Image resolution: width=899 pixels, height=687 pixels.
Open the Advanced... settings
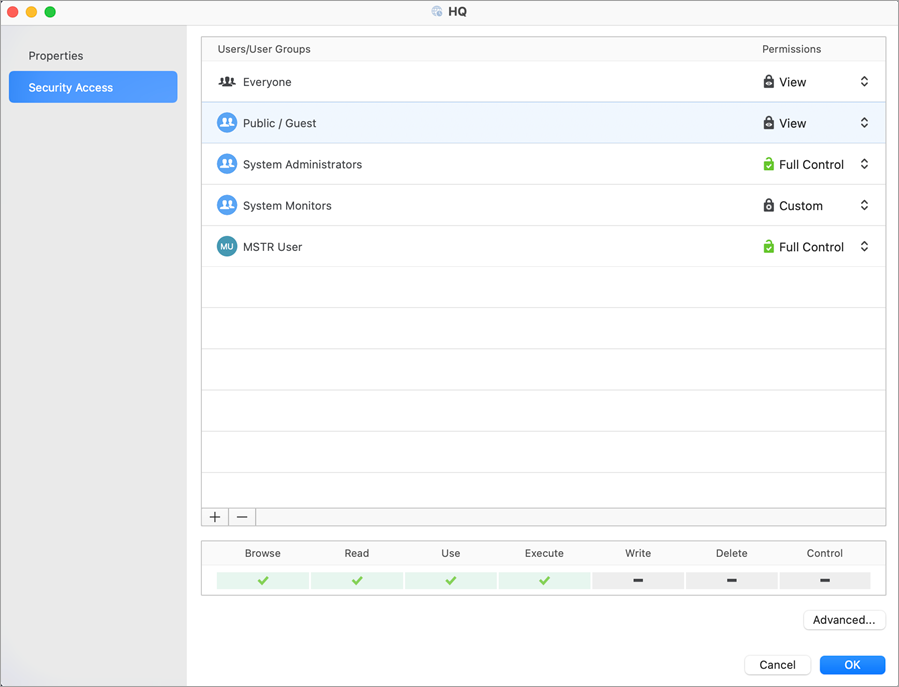point(844,620)
